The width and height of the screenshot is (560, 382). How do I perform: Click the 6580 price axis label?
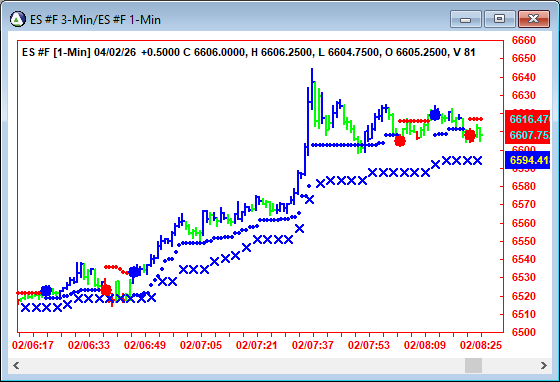[524, 186]
